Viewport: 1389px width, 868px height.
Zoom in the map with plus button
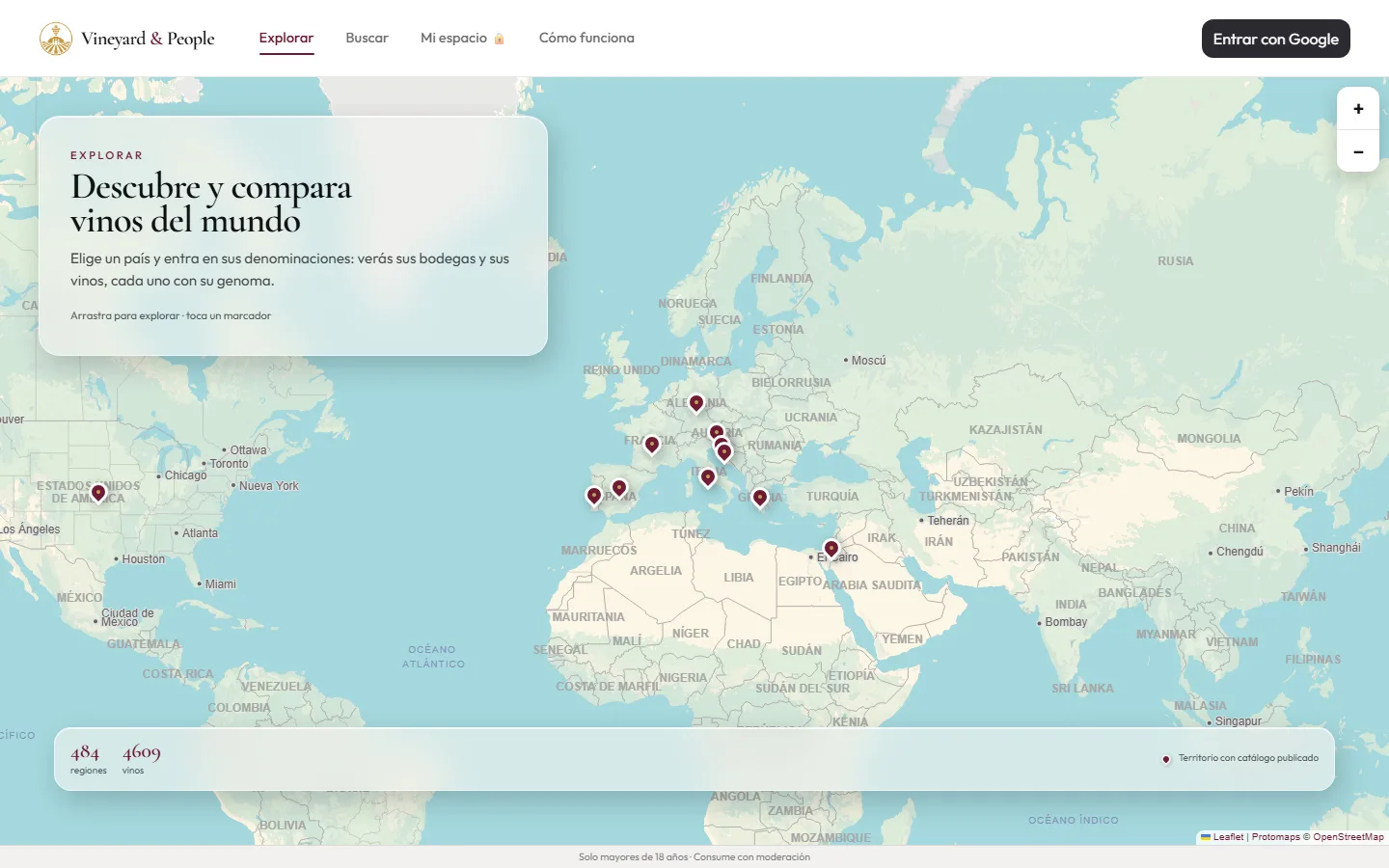[1358, 109]
